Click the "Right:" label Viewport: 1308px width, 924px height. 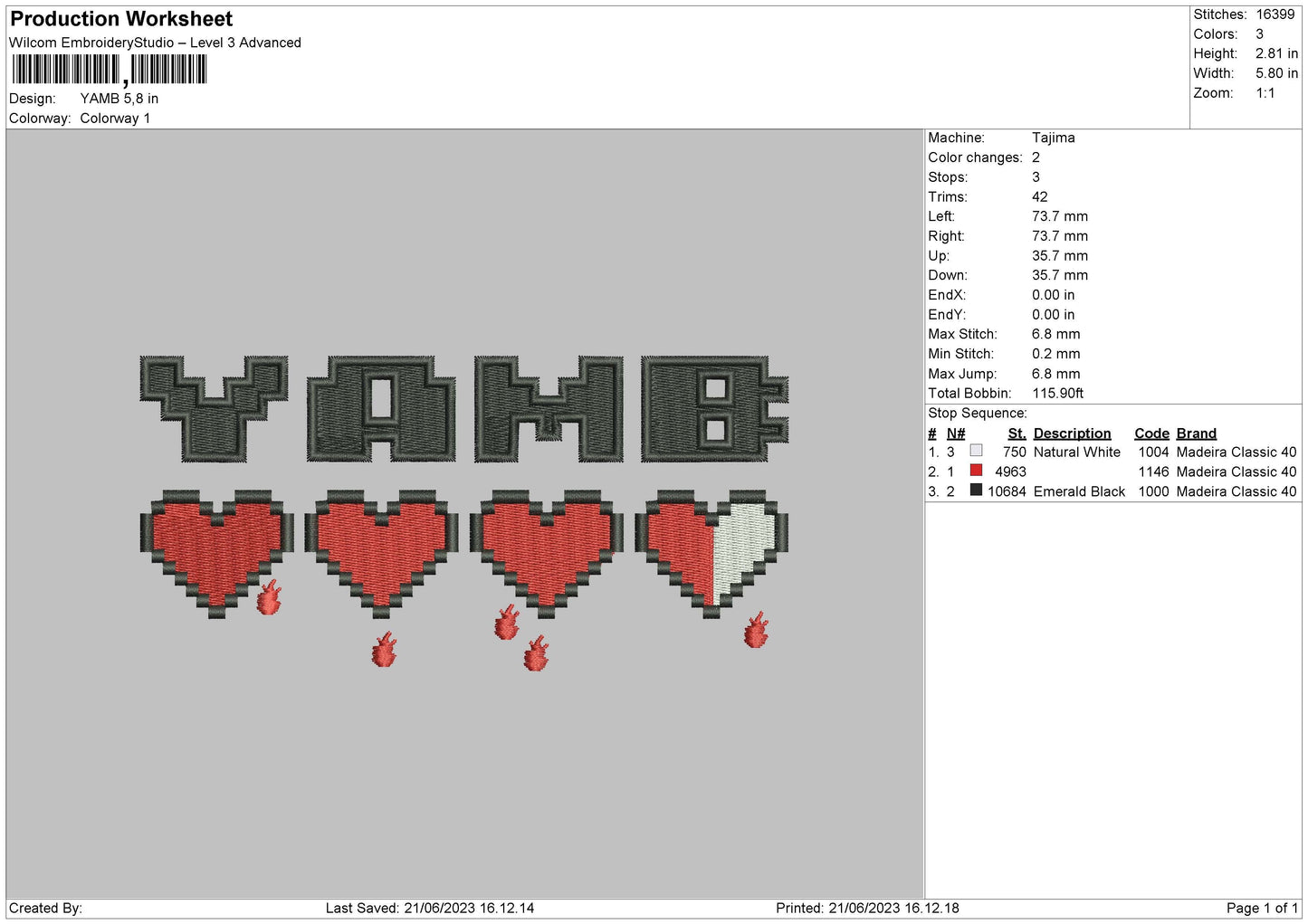[x=946, y=236]
